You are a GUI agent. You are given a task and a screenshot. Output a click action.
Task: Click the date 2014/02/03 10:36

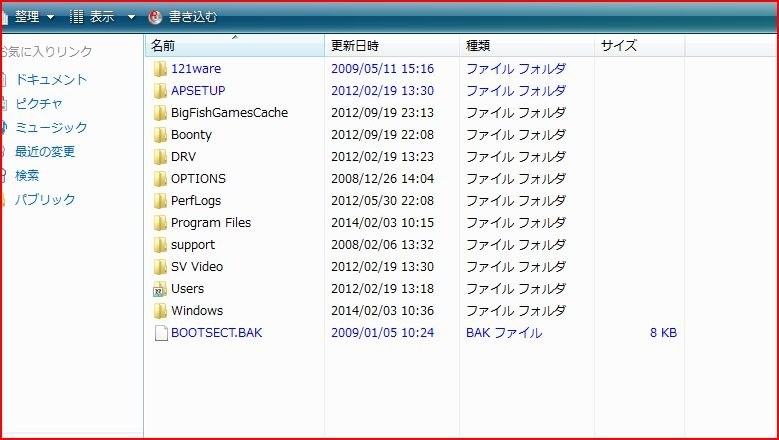(383, 310)
